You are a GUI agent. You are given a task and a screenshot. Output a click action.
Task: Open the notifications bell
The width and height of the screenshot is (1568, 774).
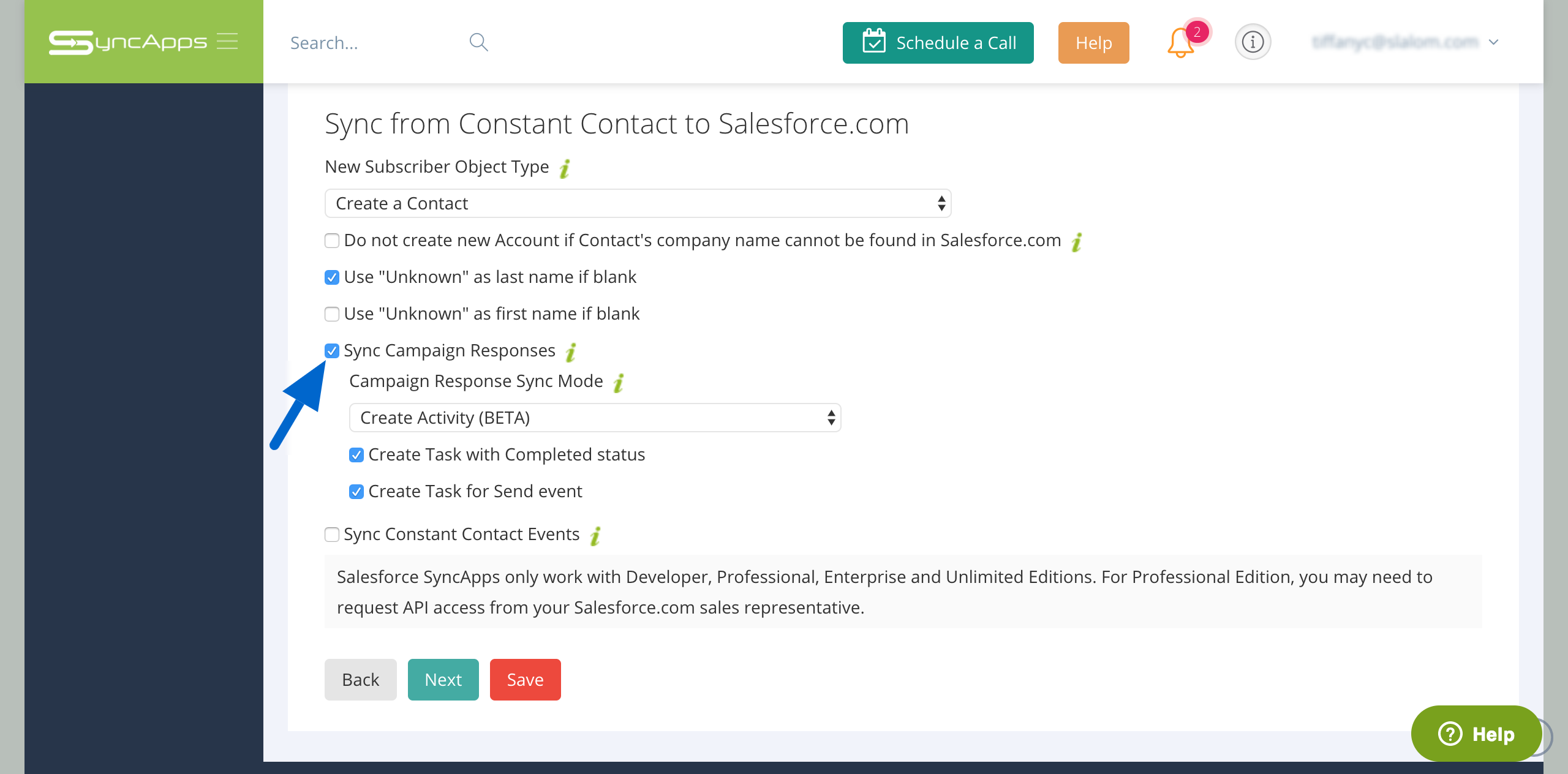(1180, 43)
